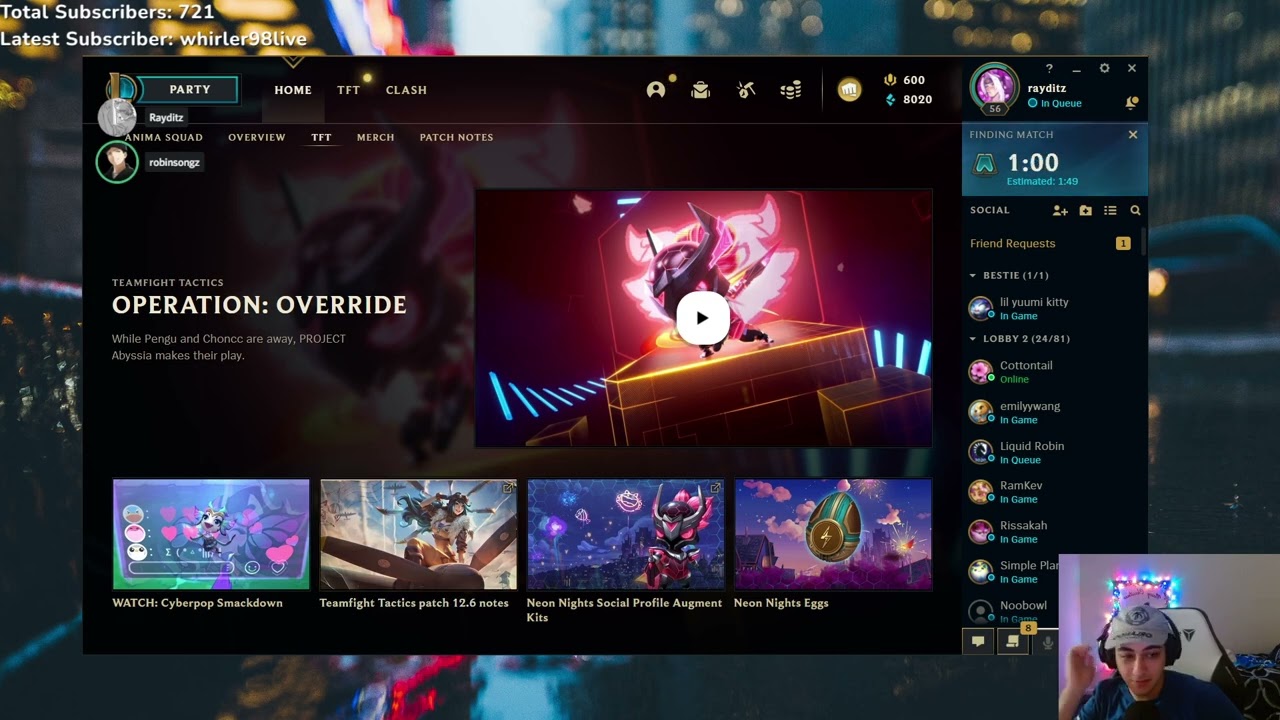
Task: Open the friend list options icon
Action: point(1110,211)
